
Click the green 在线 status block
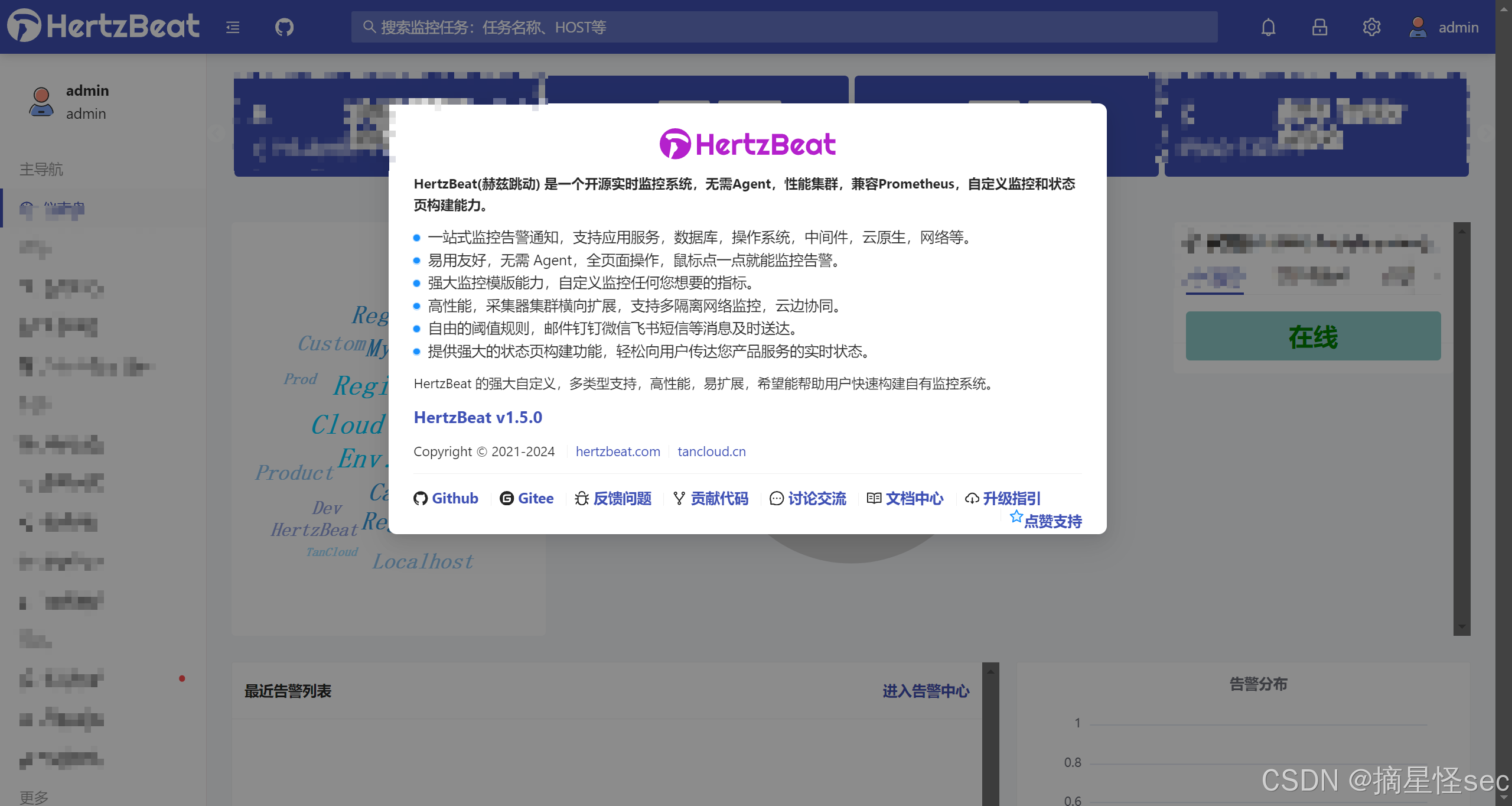click(1312, 336)
